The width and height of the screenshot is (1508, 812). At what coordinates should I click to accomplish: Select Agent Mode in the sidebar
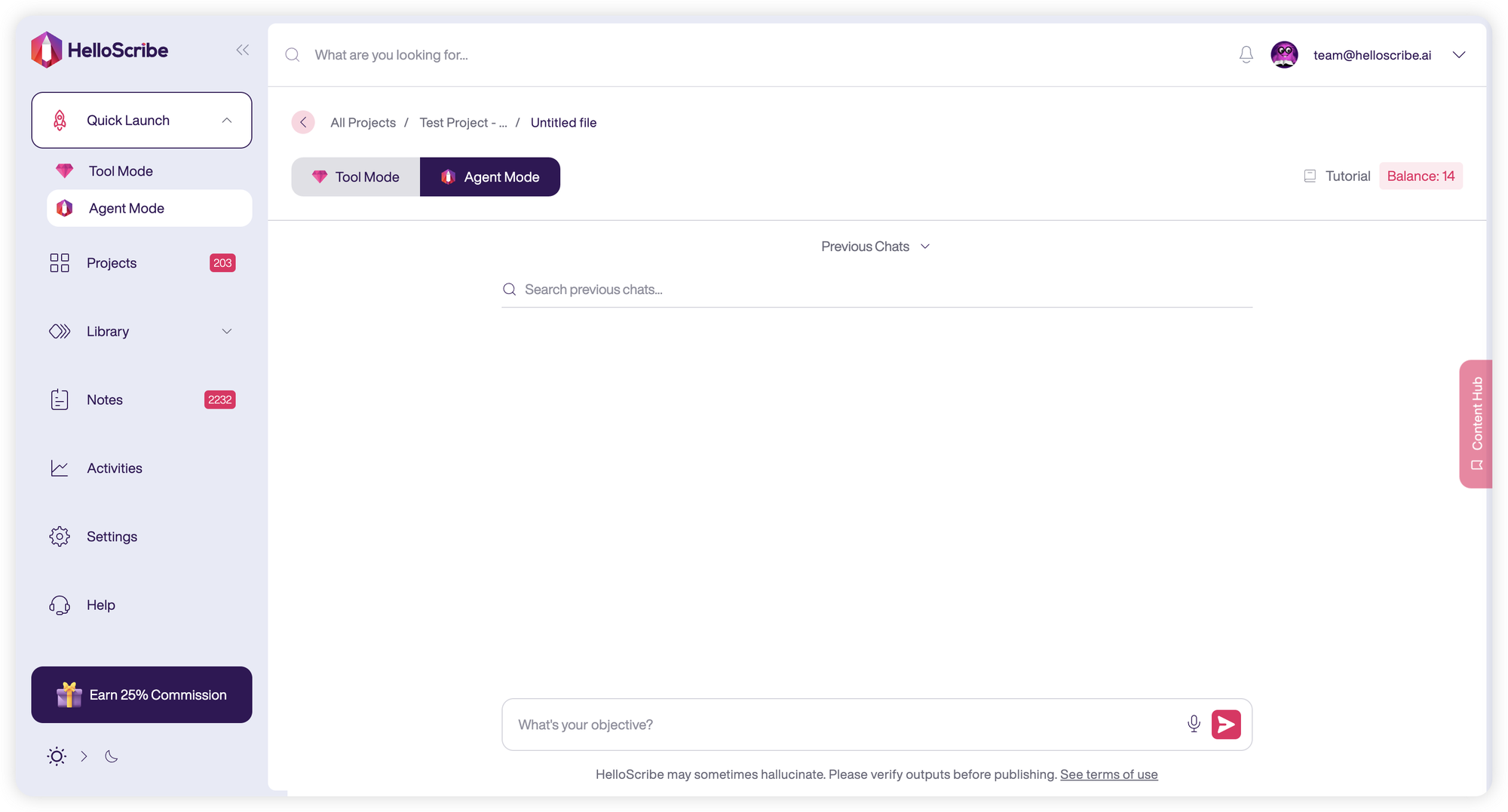click(x=149, y=208)
